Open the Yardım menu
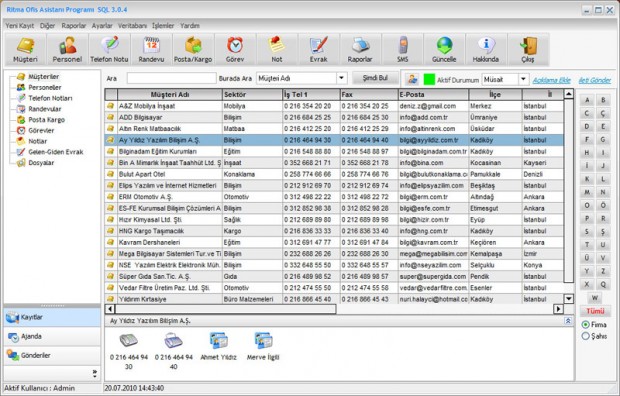Screen dimensions: 620x396 click(190, 26)
